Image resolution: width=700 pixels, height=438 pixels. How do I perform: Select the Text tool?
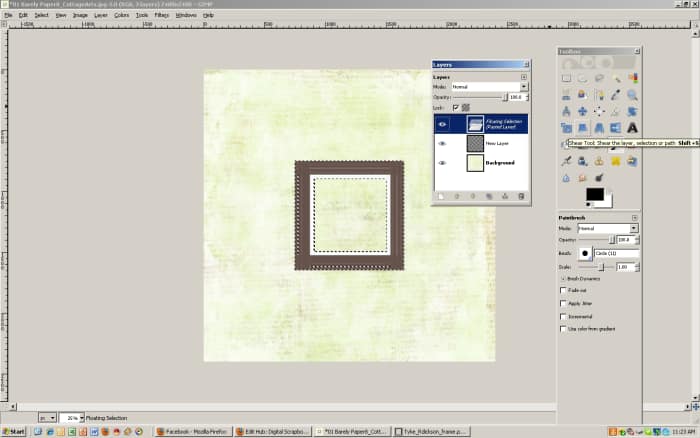pyautogui.click(x=632, y=128)
